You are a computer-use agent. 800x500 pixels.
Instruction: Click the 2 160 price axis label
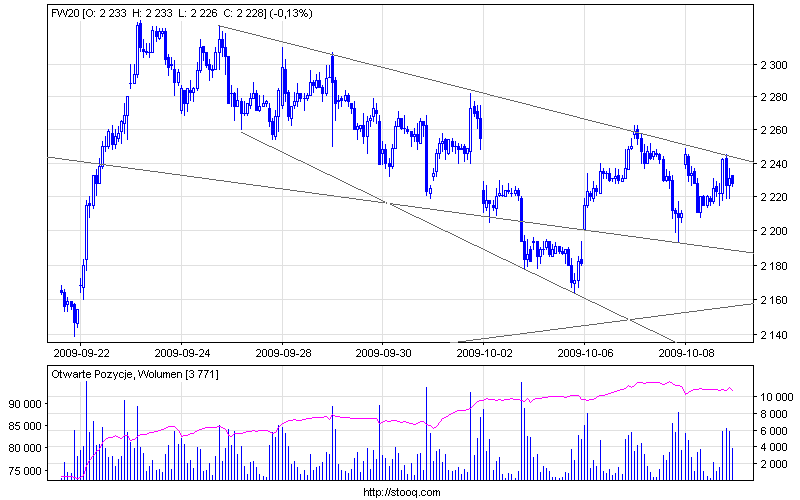[773, 300]
